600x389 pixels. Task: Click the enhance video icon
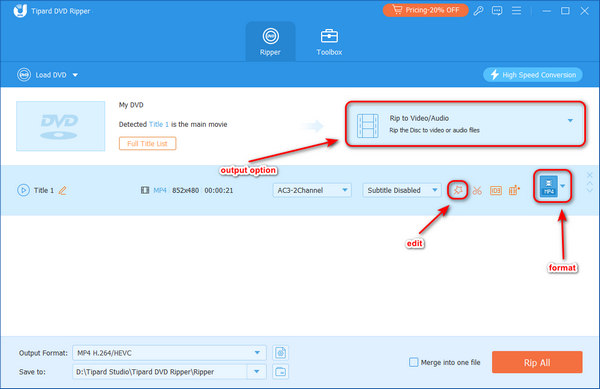tap(514, 190)
